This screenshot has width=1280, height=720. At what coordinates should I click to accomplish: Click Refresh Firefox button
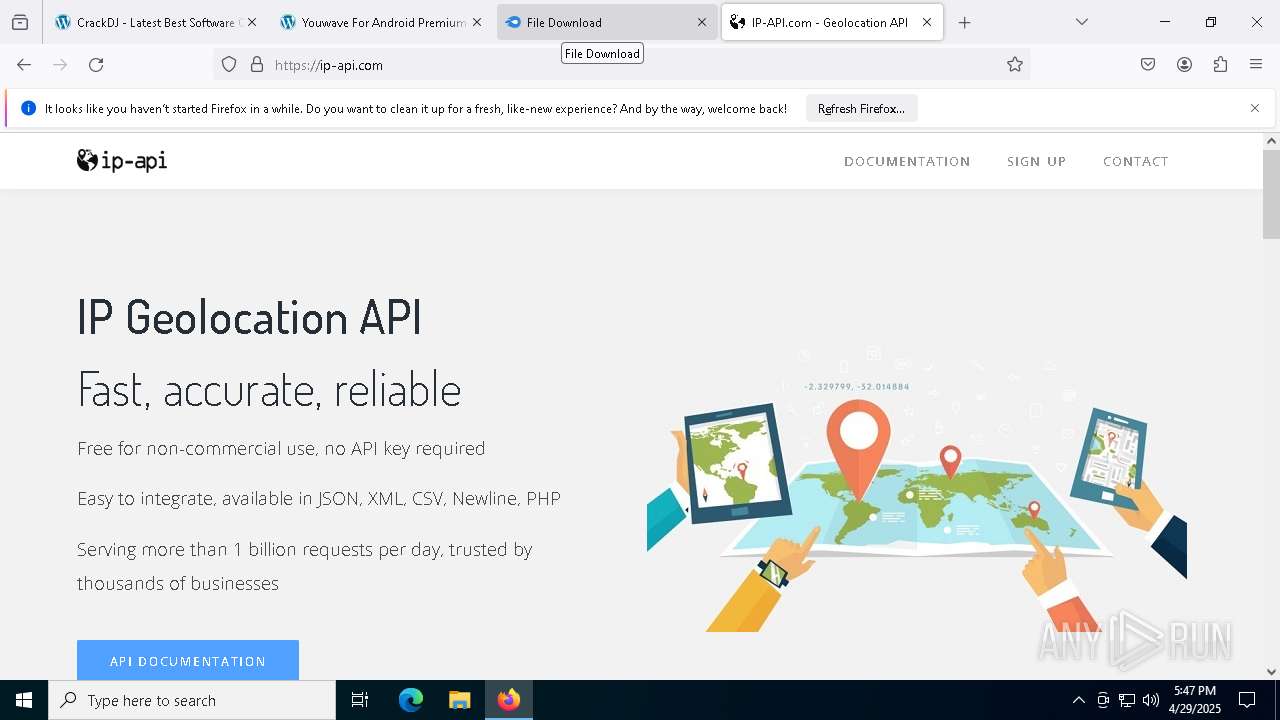click(x=861, y=108)
